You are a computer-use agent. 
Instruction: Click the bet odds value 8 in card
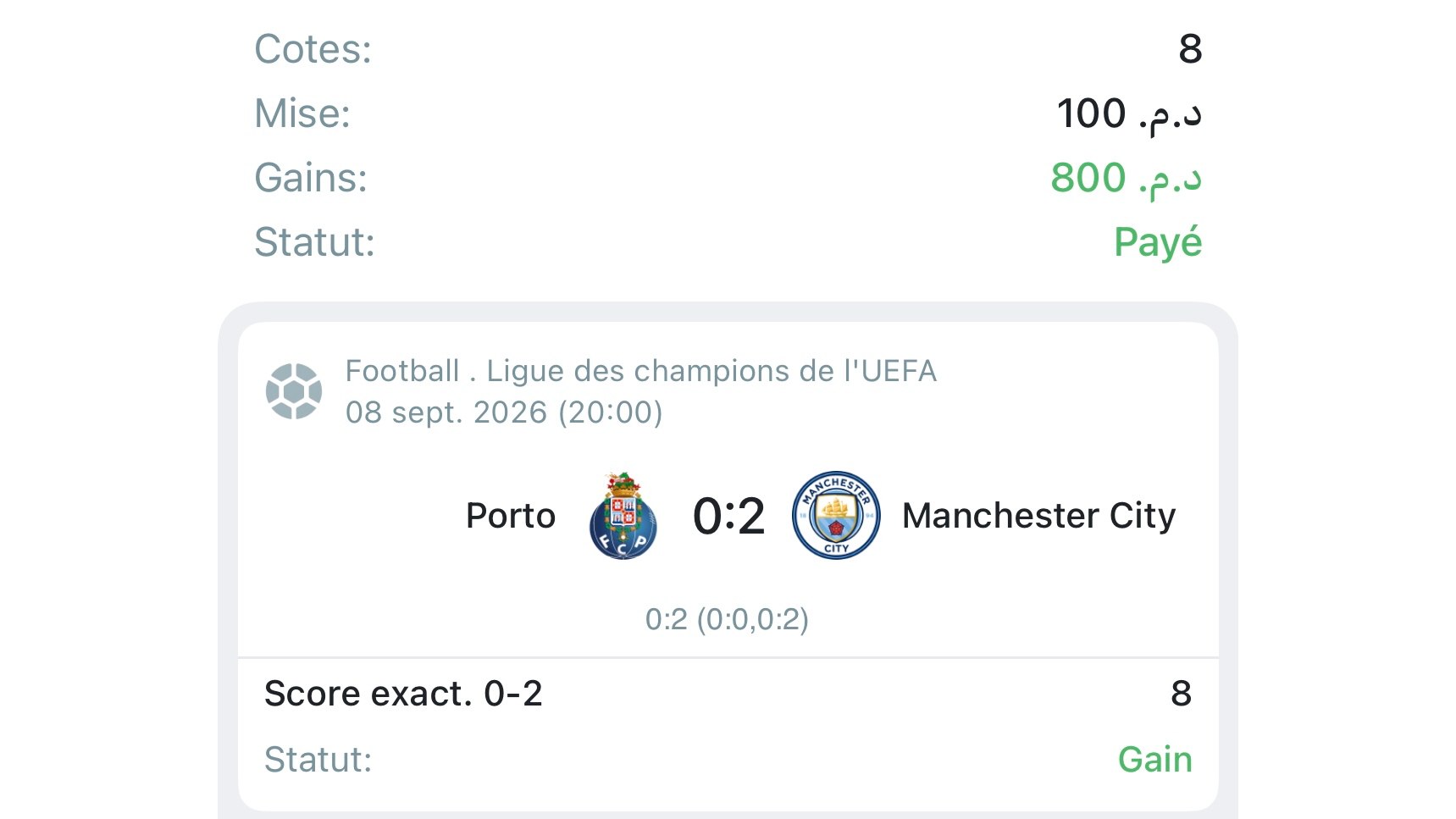[x=1181, y=694]
